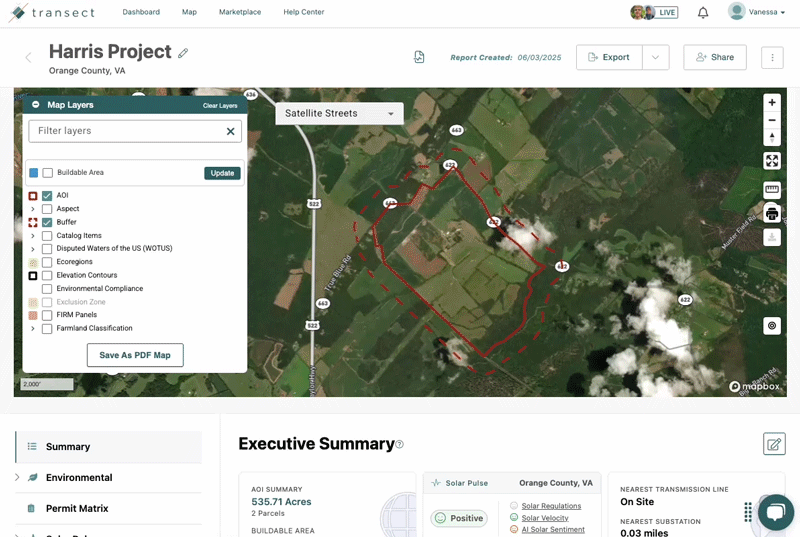The width and height of the screenshot is (800, 537).
Task: Open the notifications bell
Action: pos(703,13)
